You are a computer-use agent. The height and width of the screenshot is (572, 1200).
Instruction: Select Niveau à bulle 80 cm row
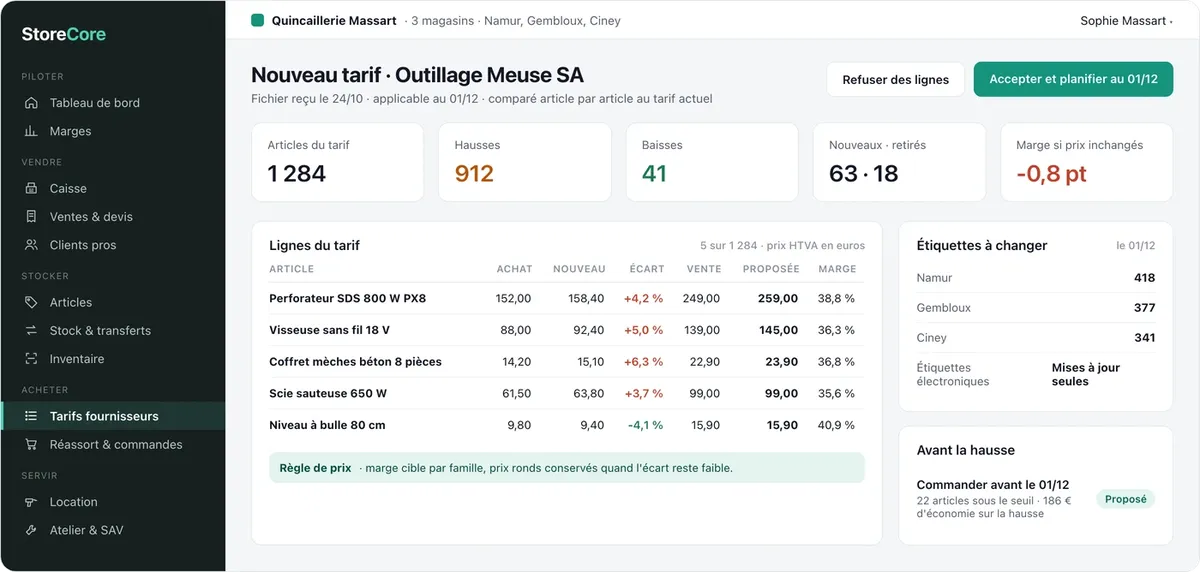567,425
